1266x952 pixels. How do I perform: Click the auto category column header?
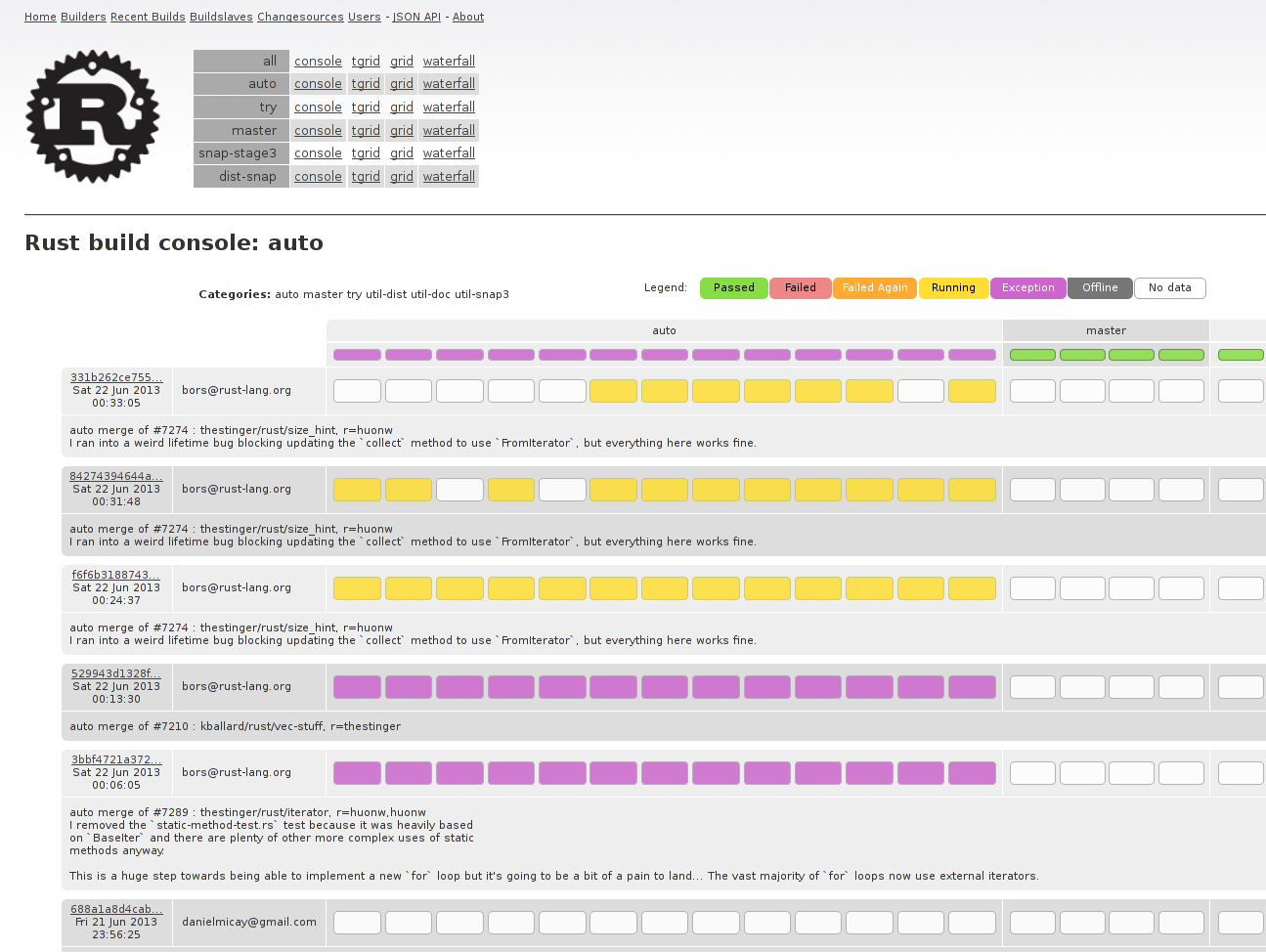click(x=665, y=330)
